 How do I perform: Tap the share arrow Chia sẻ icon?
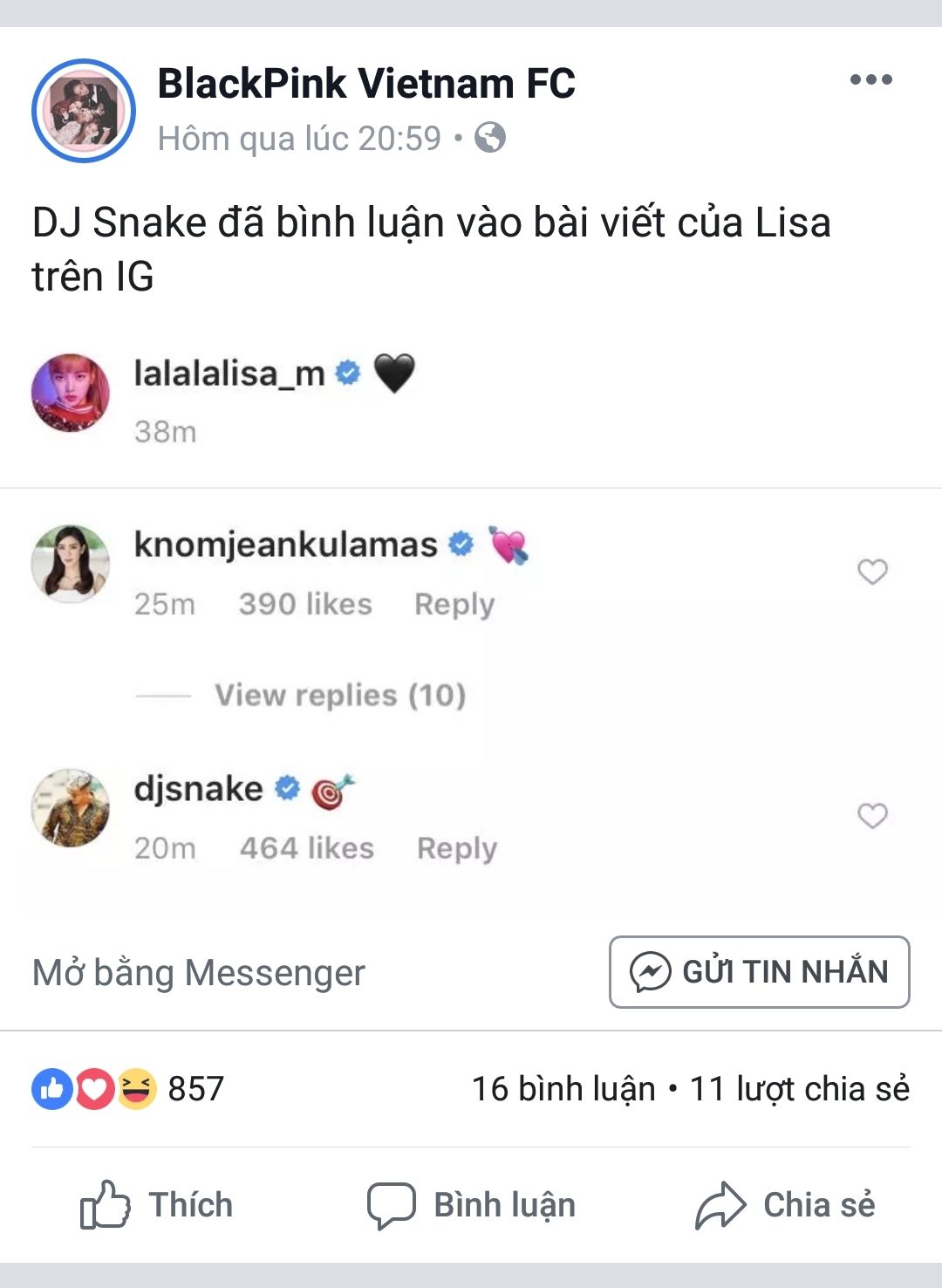[720, 1205]
